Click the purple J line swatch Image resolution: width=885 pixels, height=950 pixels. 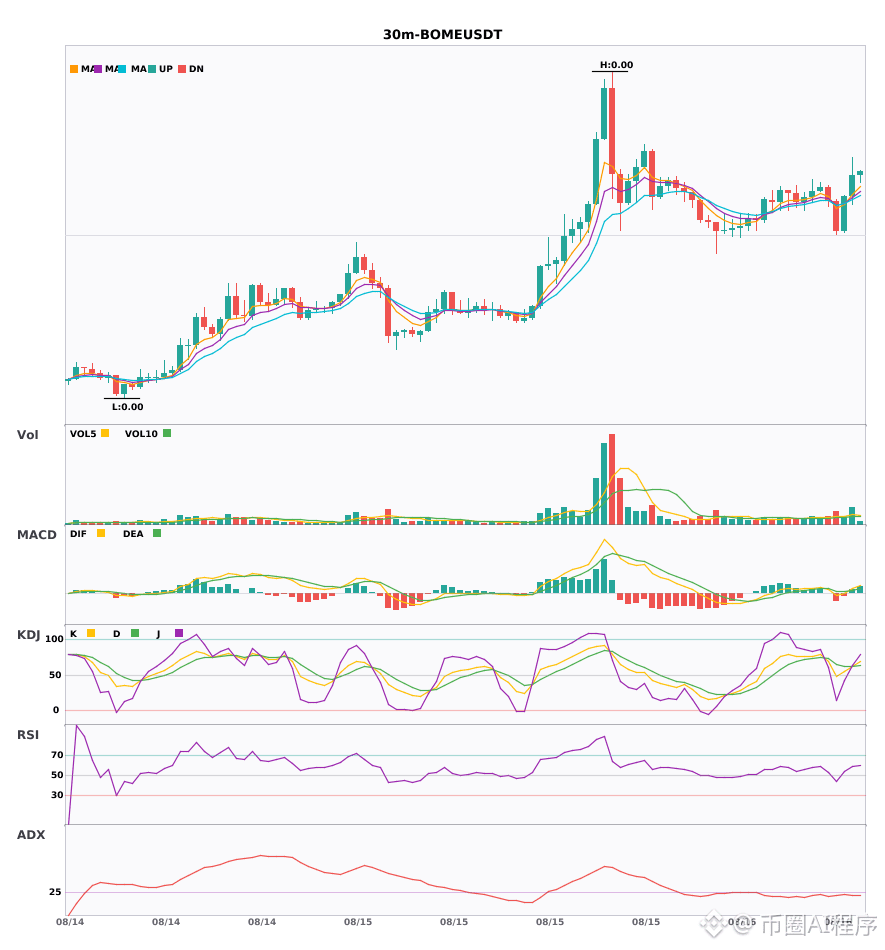[x=179, y=633]
